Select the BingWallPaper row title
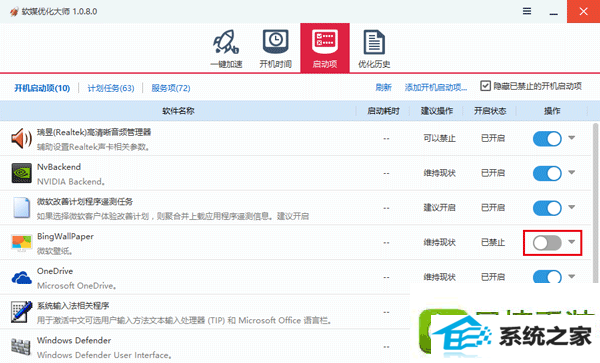Viewport: 600px width, 363px height. click(65, 236)
